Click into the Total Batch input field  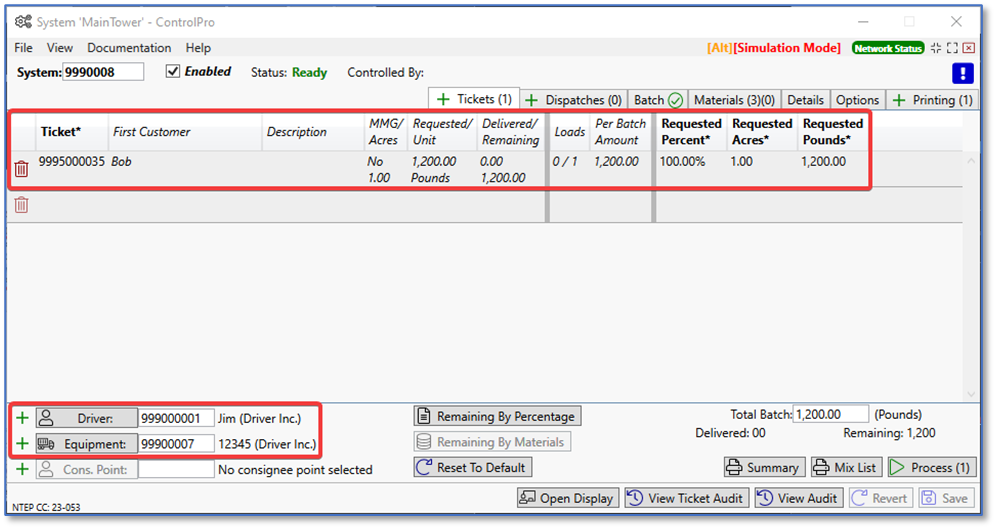point(831,414)
